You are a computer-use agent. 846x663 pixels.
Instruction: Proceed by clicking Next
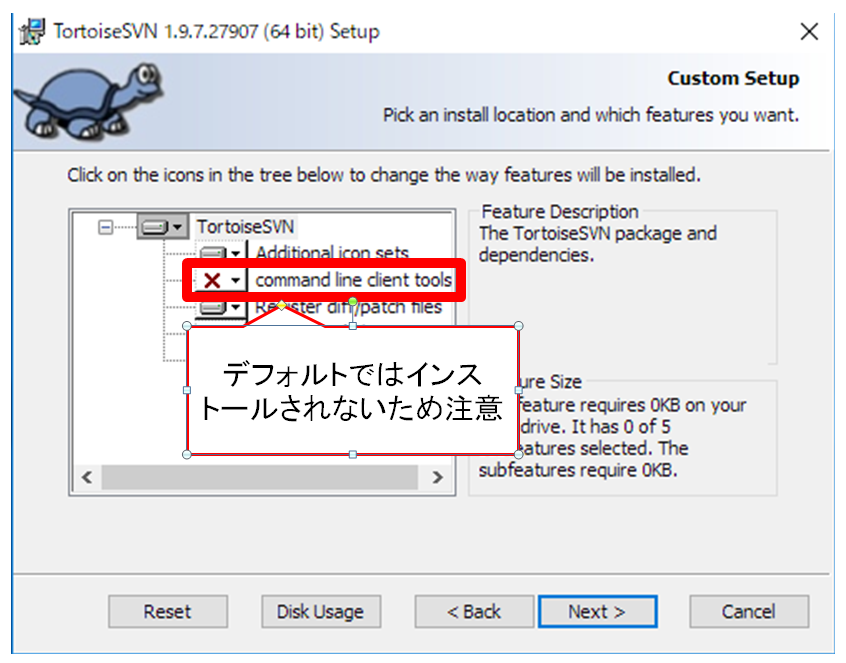(x=597, y=611)
